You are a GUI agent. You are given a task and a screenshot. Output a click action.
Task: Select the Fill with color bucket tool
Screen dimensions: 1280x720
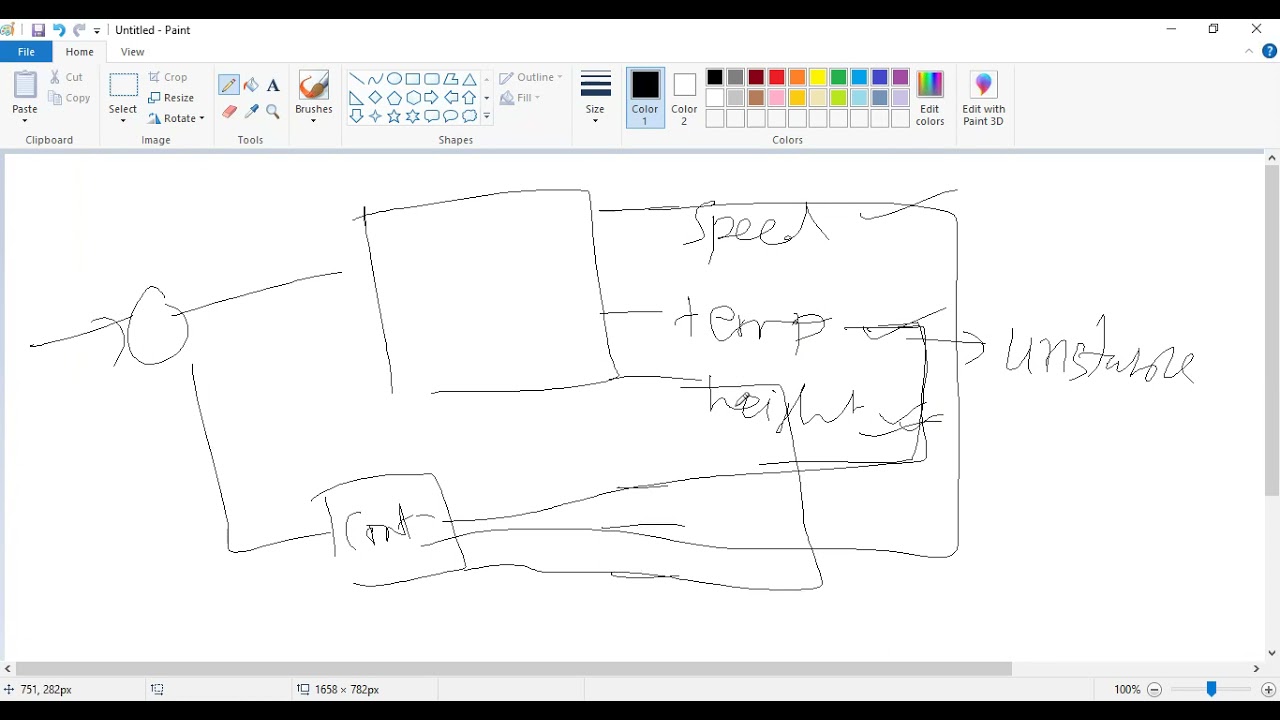(x=251, y=86)
